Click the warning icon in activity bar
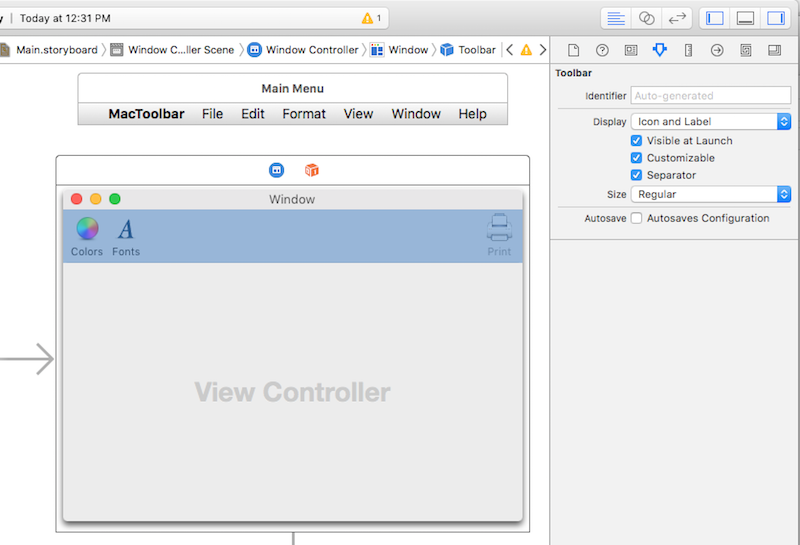Screen dimensions: 800x545 pyautogui.click(x=367, y=19)
